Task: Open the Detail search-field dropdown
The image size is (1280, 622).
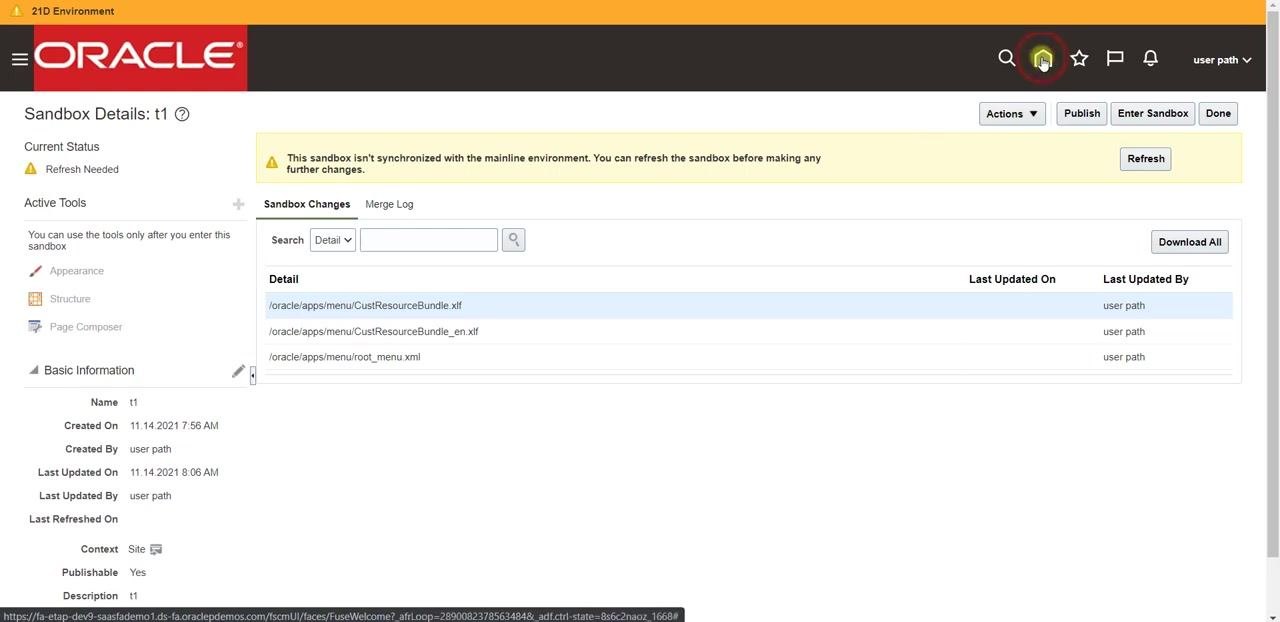Action: click(x=333, y=240)
